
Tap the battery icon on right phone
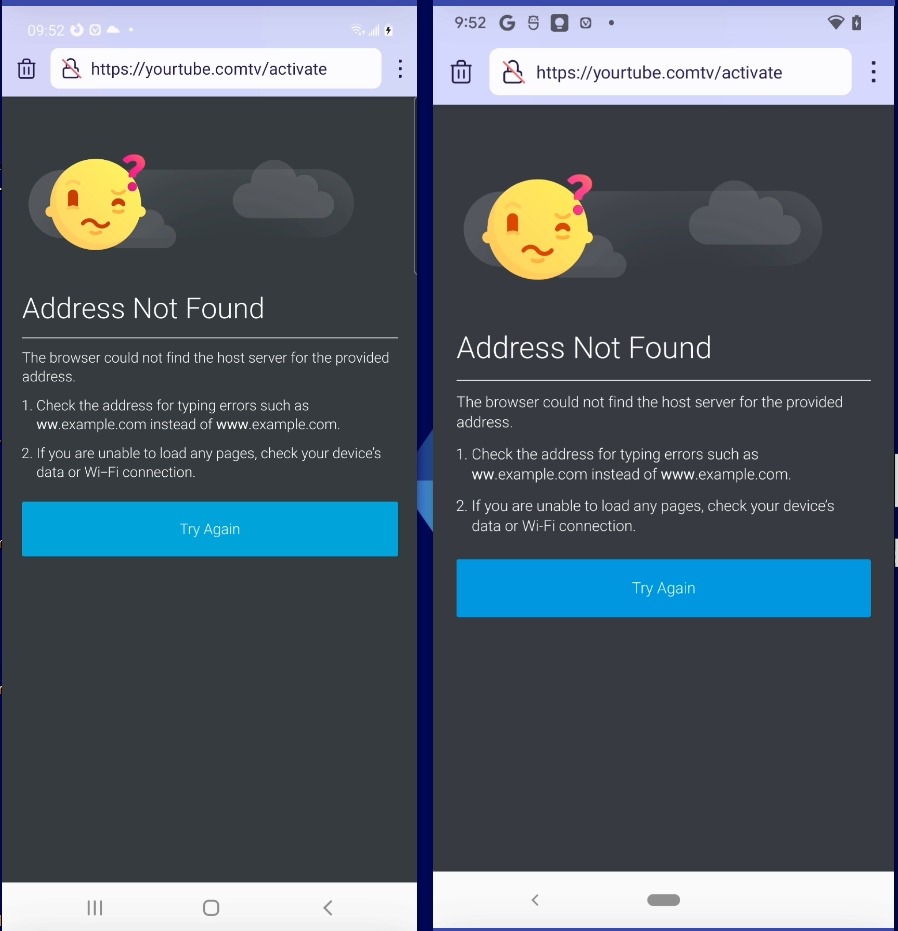(x=856, y=23)
